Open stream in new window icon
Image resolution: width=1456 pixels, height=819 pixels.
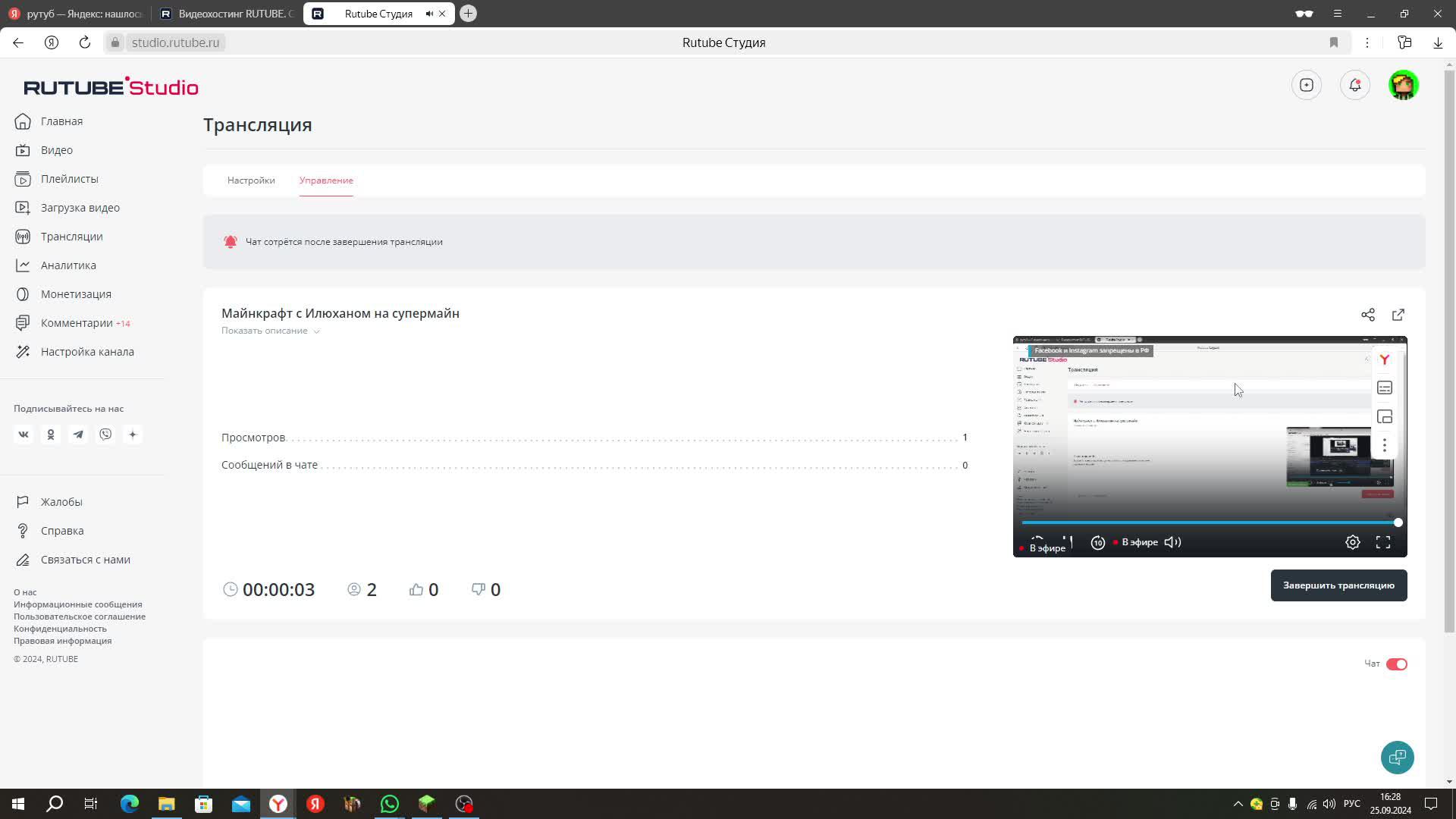[1398, 315]
